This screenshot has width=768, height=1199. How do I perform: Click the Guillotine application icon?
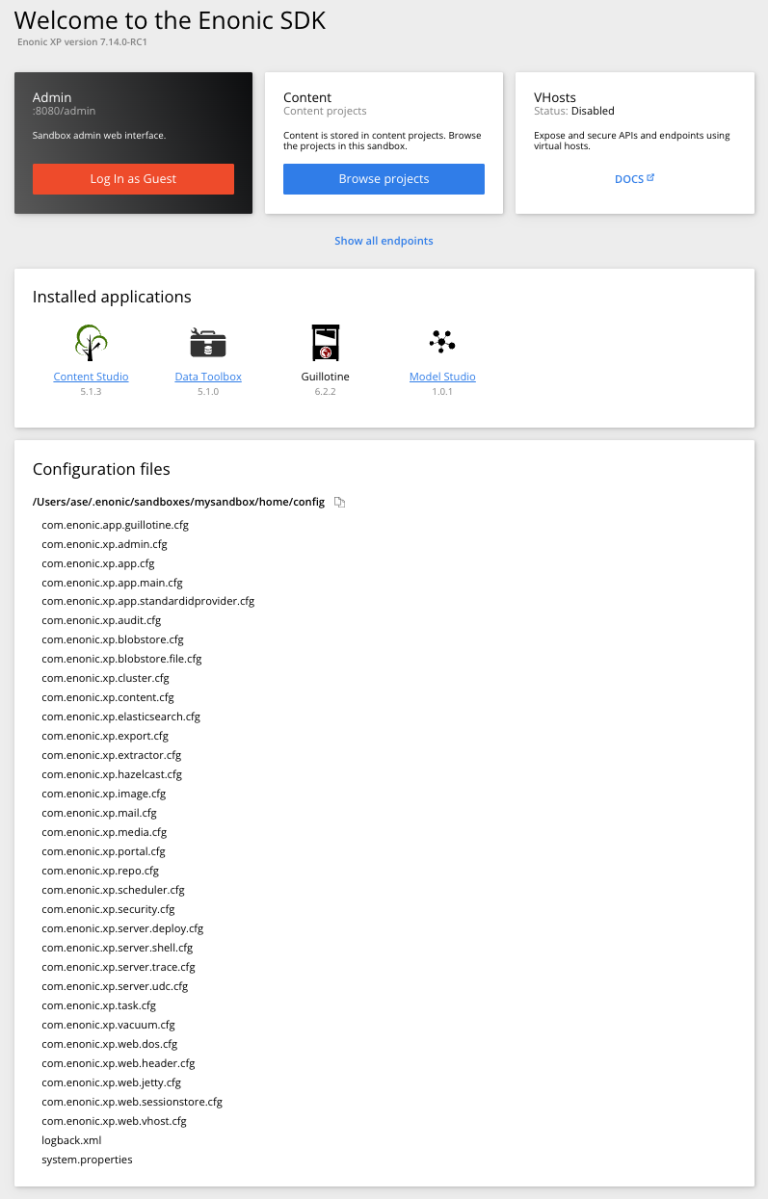point(324,343)
